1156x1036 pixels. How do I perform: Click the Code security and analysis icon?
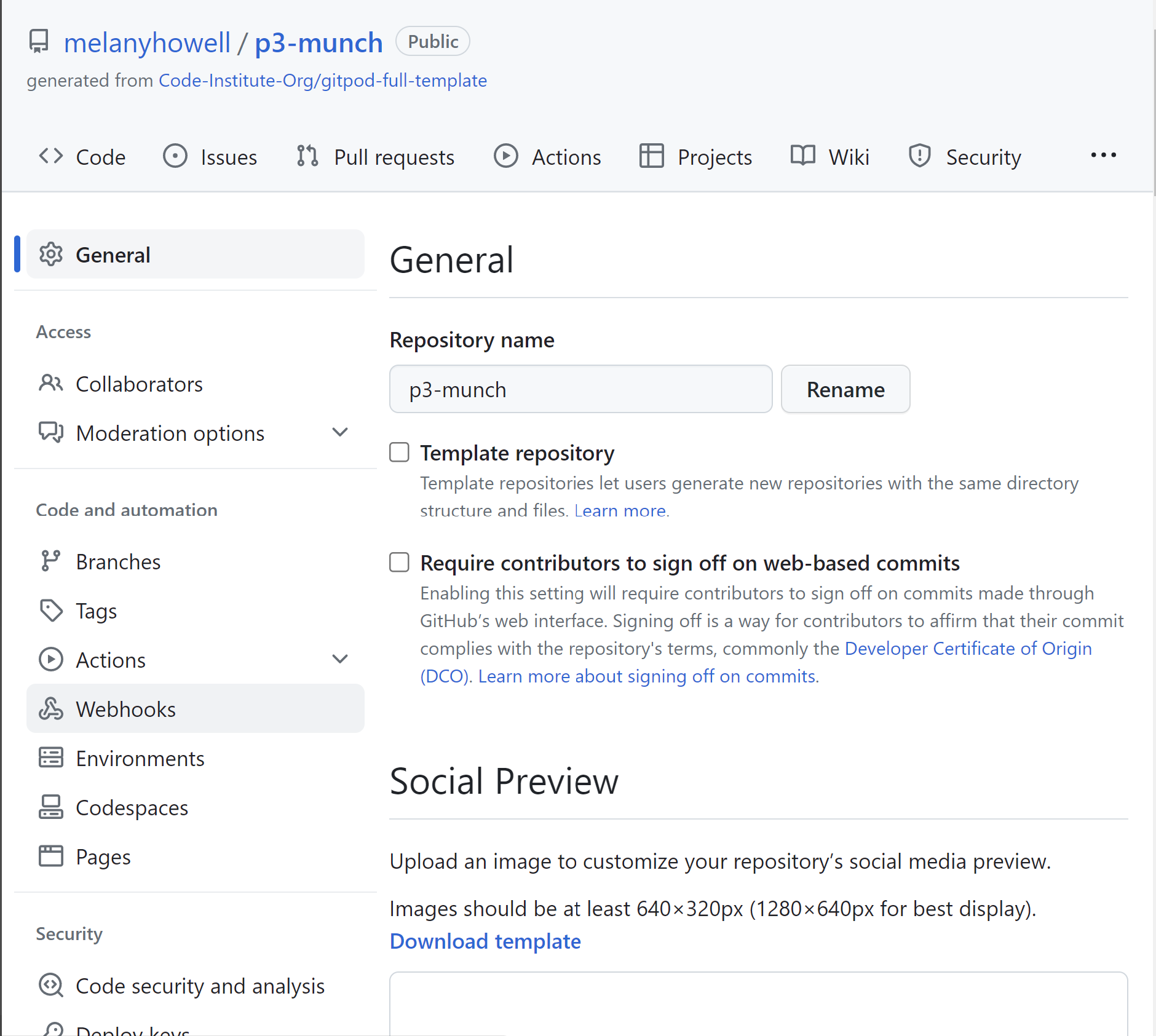coord(50,986)
